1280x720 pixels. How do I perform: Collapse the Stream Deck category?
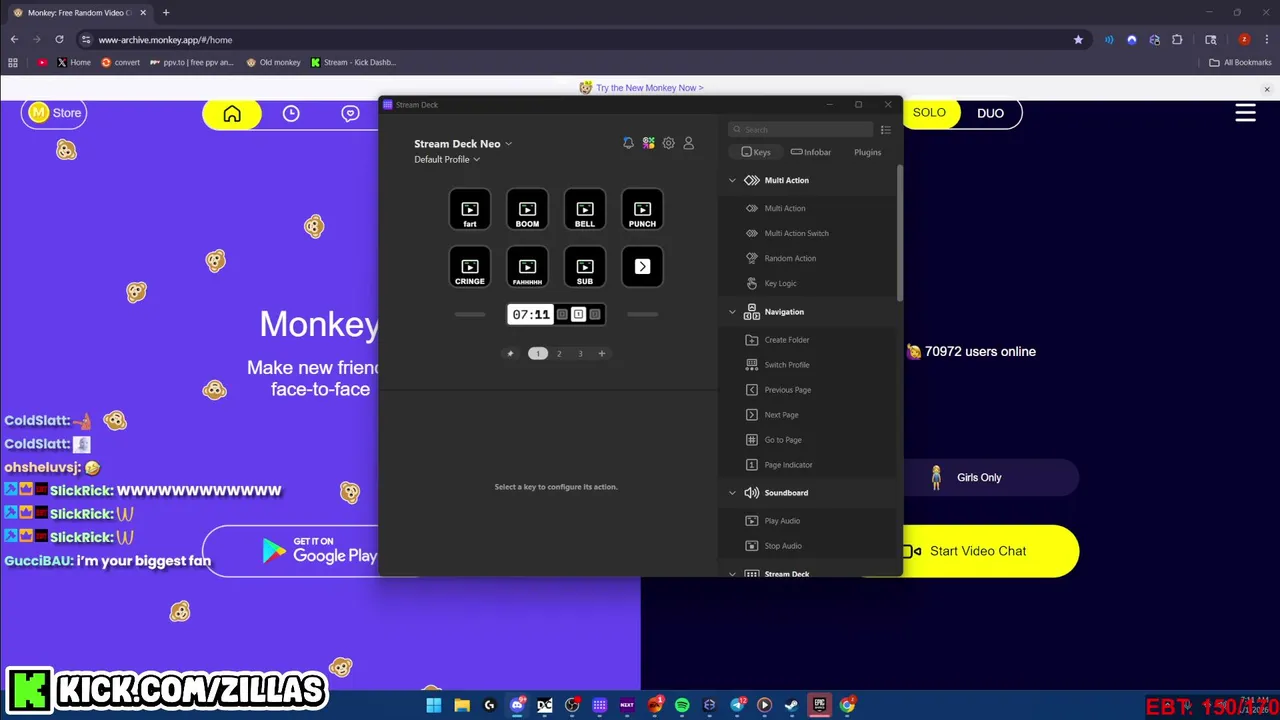(732, 574)
